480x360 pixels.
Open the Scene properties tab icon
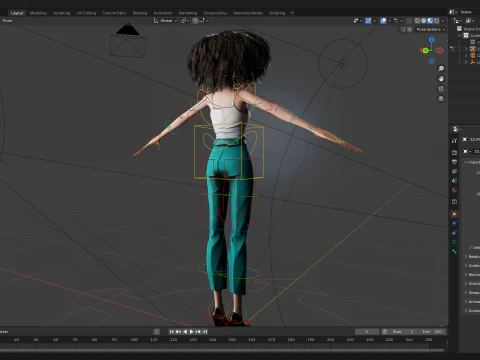(454, 181)
